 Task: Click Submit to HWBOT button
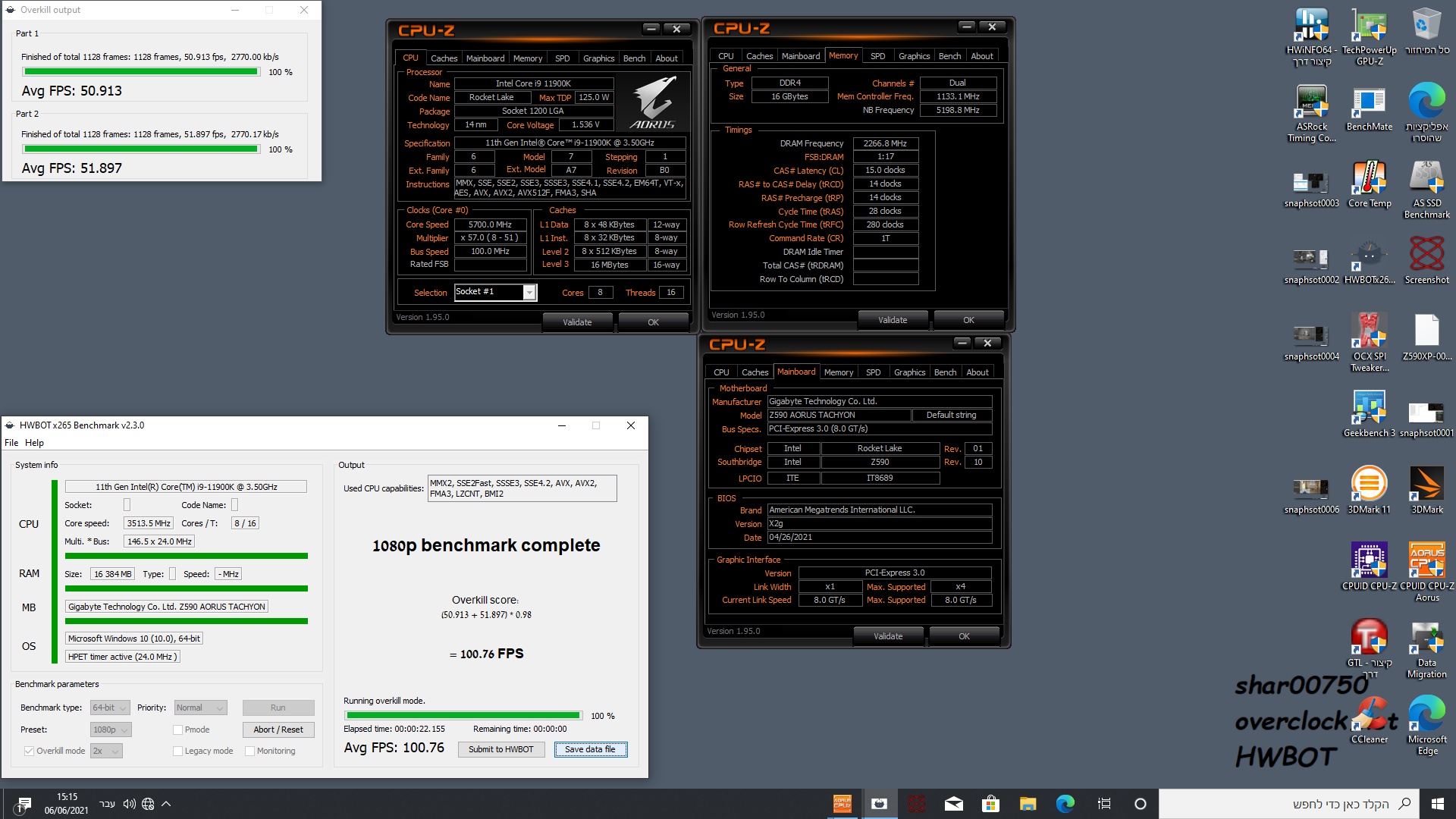click(x=500, y=749)
